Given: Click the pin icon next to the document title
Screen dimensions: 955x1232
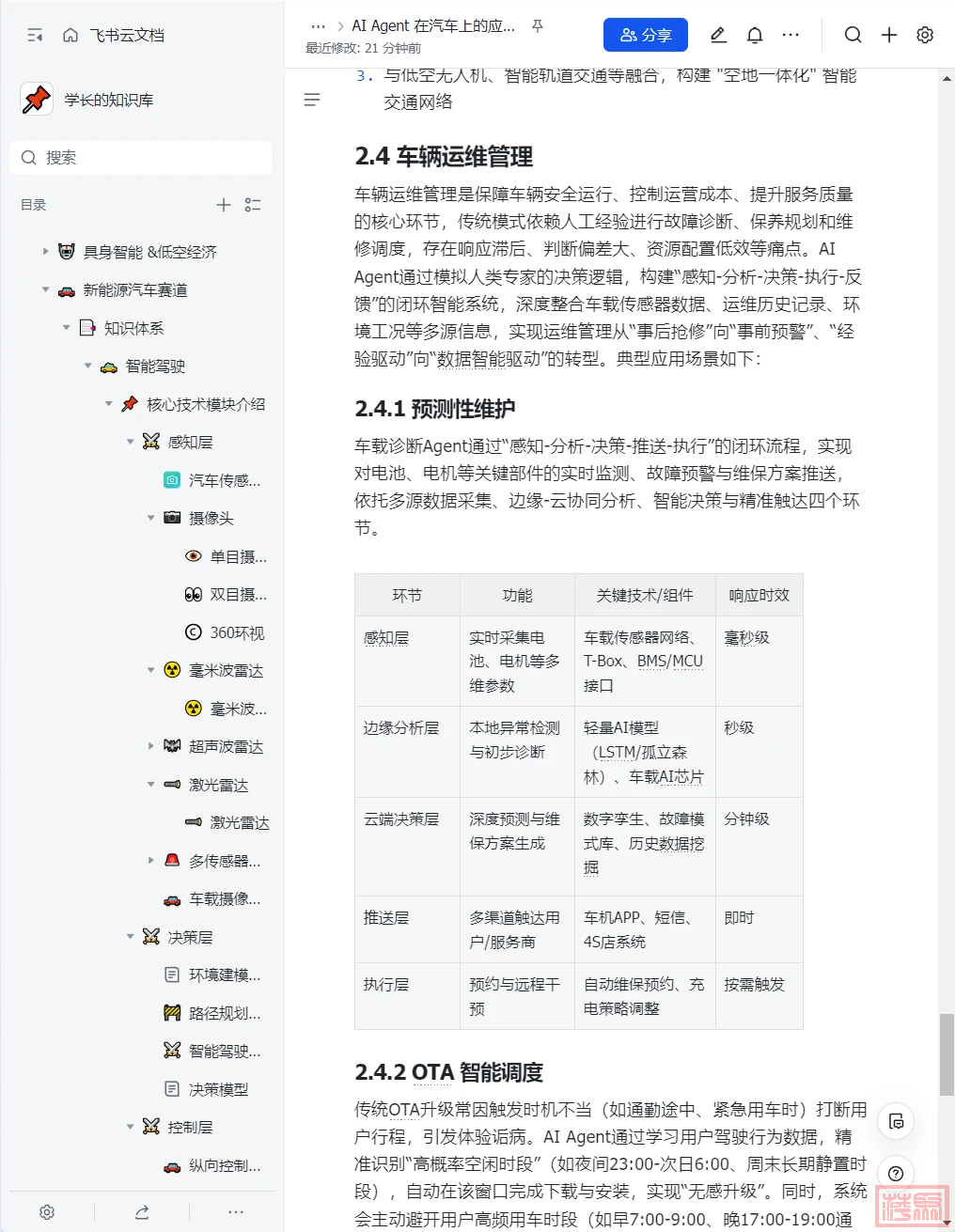Looking at the screenshot, I should 538,26.
